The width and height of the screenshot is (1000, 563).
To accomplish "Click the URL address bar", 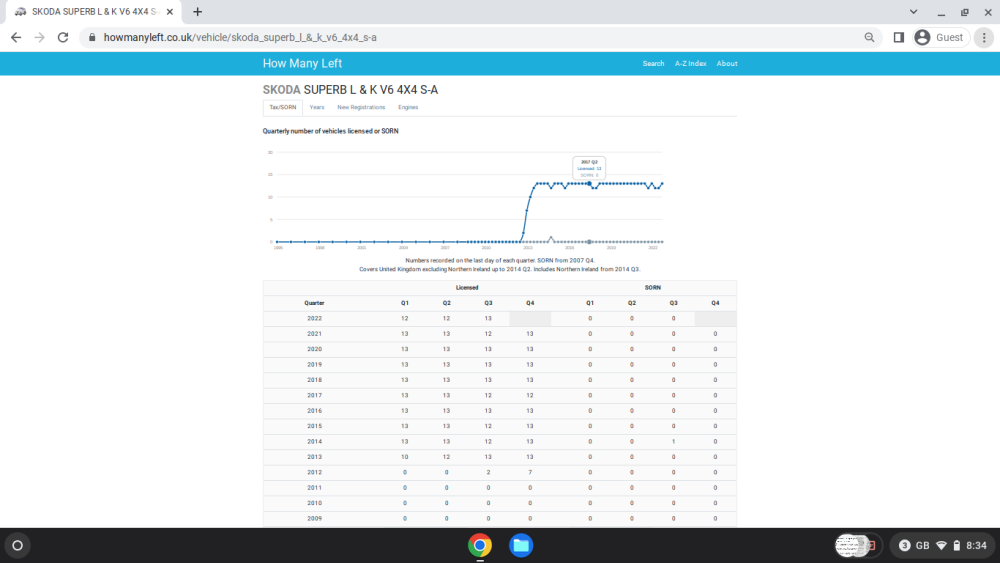I will [x=478, y=38].
